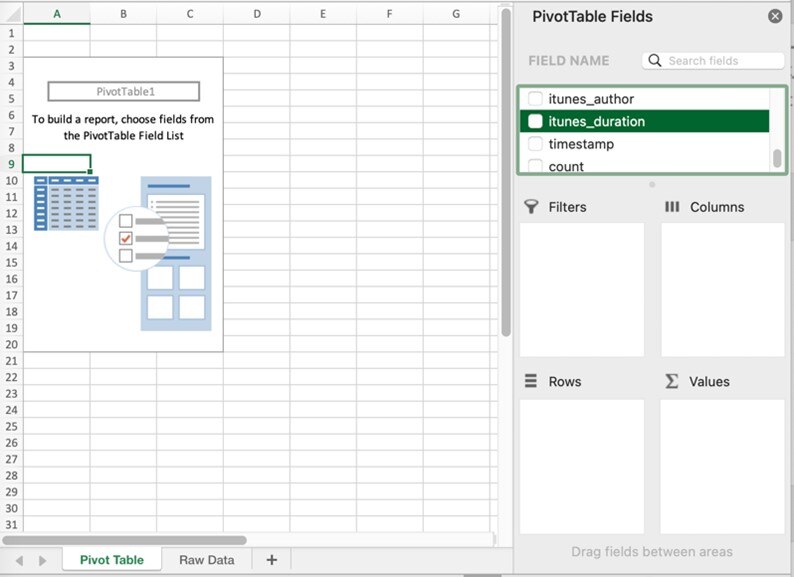Close the PivotTable Fields pane
The height and width of the screenshot is (577, 794).
pyautogui.click(x=775, y=17)
